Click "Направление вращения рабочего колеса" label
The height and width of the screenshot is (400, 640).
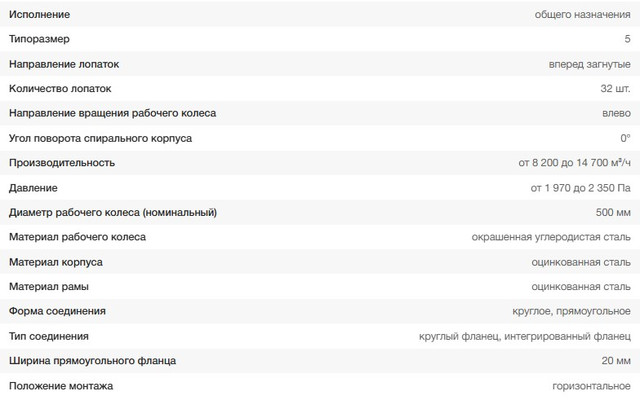click(x=112, y=113)
